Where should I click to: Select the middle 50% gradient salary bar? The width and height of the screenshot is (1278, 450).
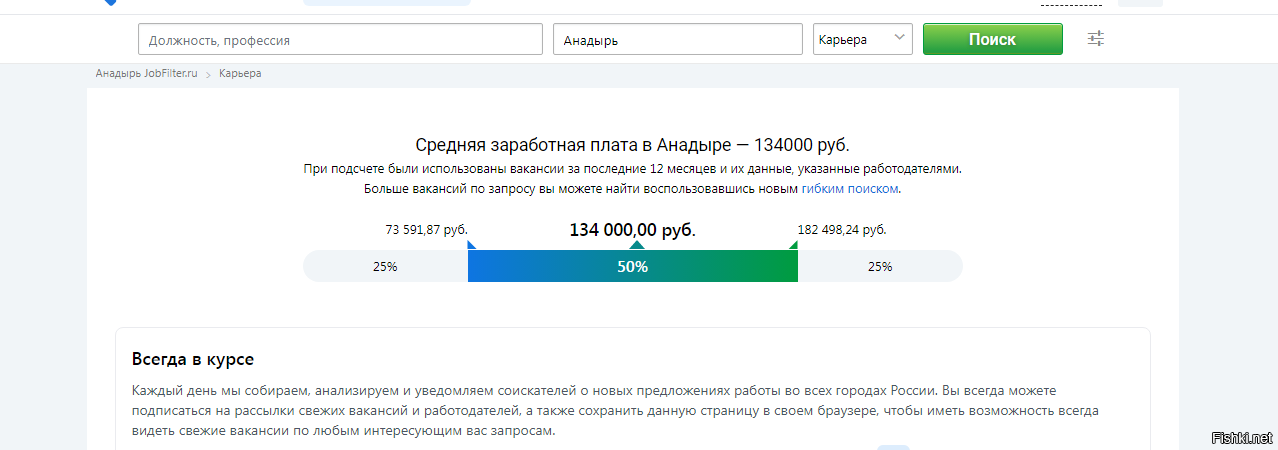[632, 267]
